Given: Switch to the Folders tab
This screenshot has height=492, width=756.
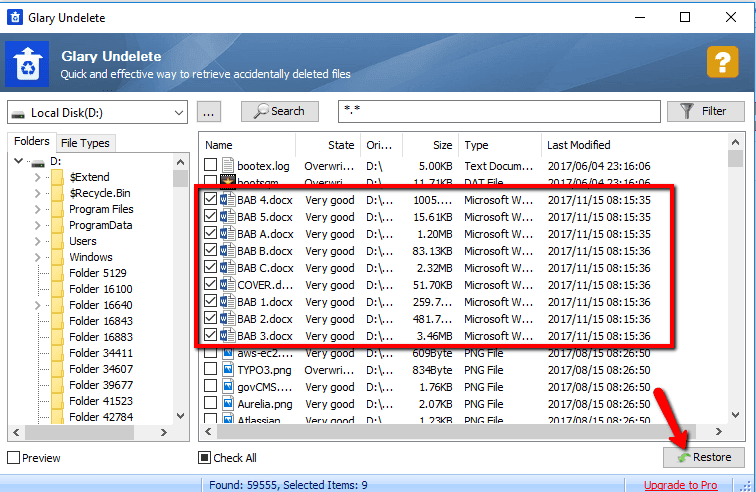Looking at the screenshot, I should point(32,141).
